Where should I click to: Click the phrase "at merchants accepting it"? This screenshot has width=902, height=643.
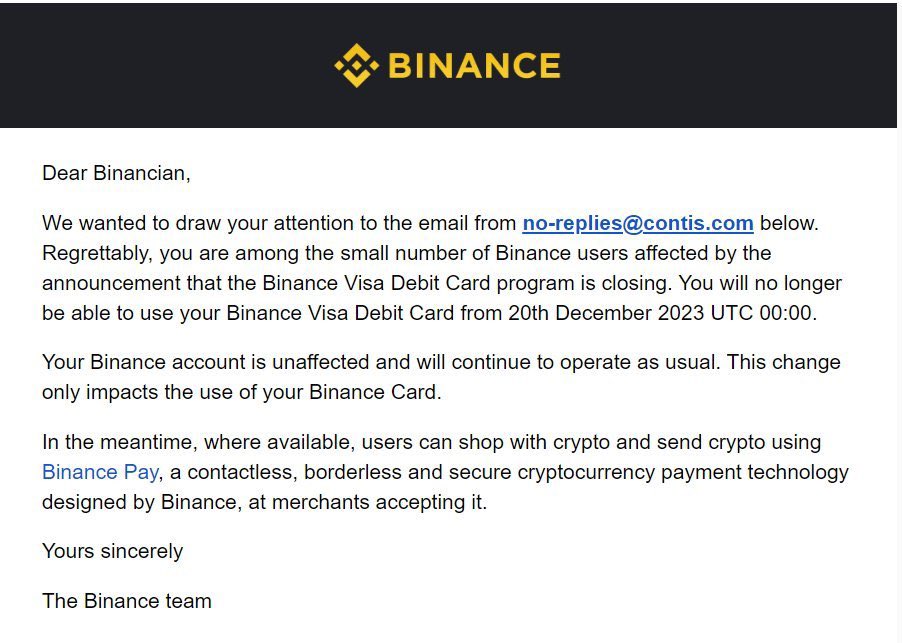click(x=367, y=502)
